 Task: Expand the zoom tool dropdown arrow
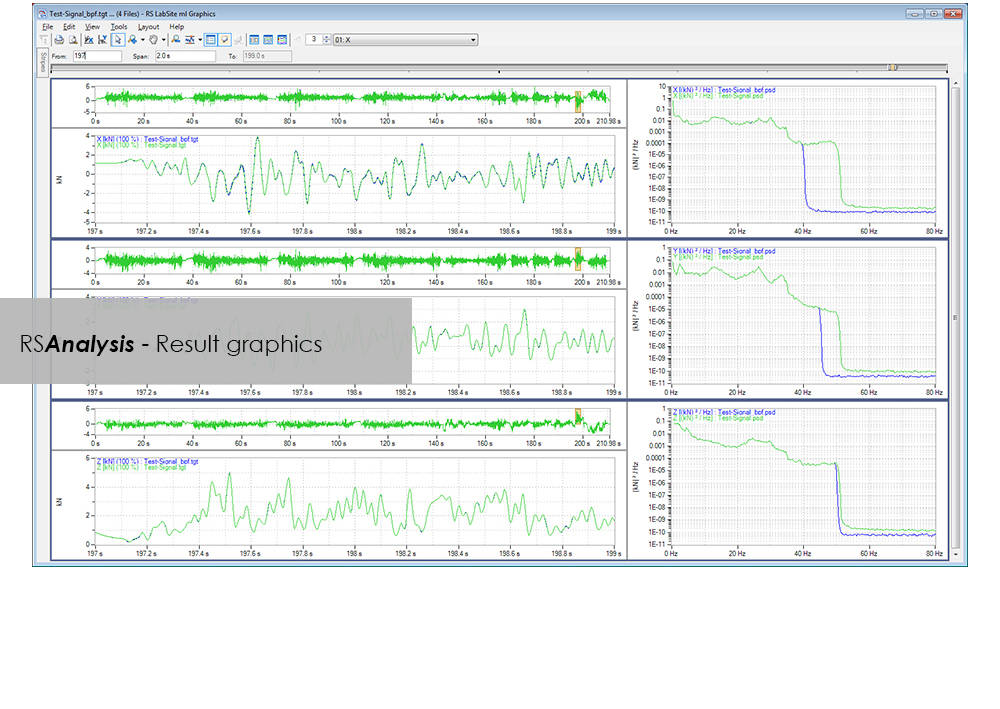click(x=142, y=40)
